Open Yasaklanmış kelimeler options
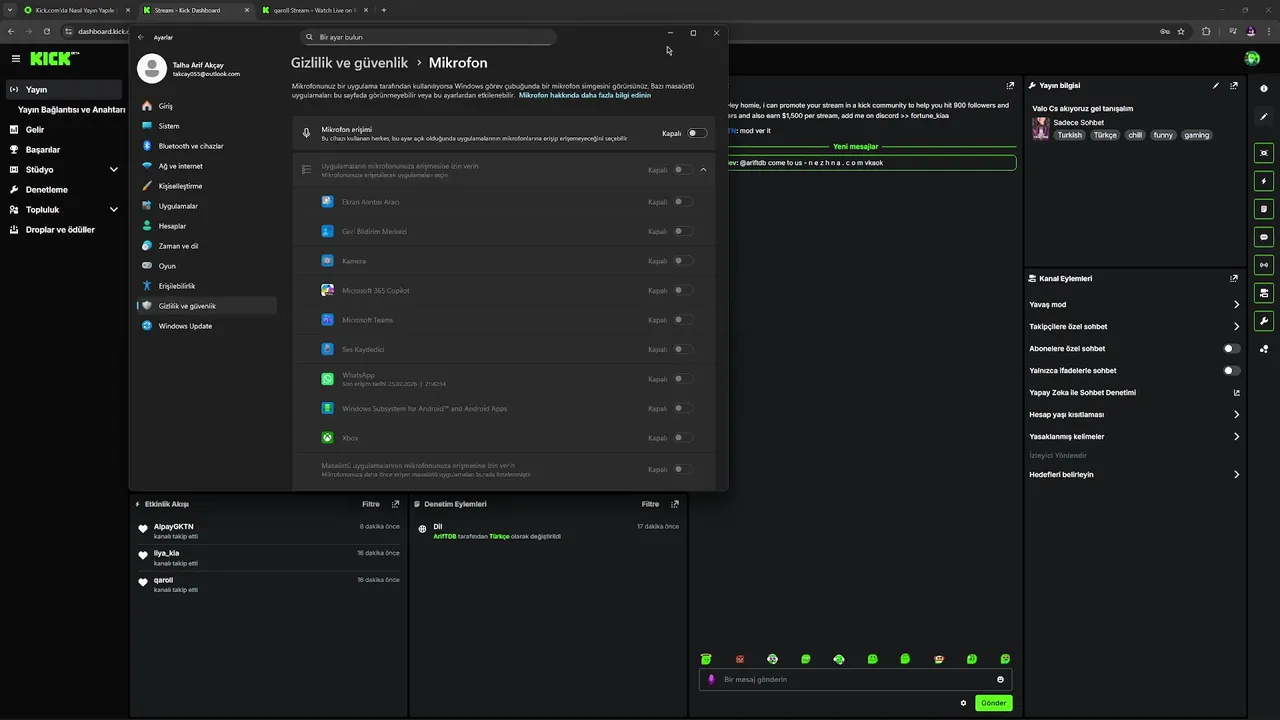The width and height of the screenshot is (1280, 720). click(1134, 437)
